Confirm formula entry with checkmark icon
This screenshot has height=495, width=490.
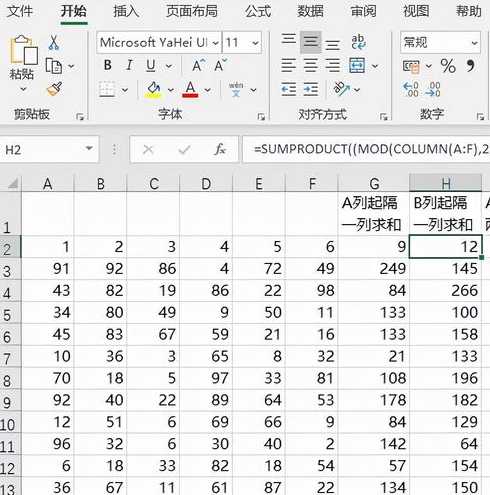[x=184, y=150]
